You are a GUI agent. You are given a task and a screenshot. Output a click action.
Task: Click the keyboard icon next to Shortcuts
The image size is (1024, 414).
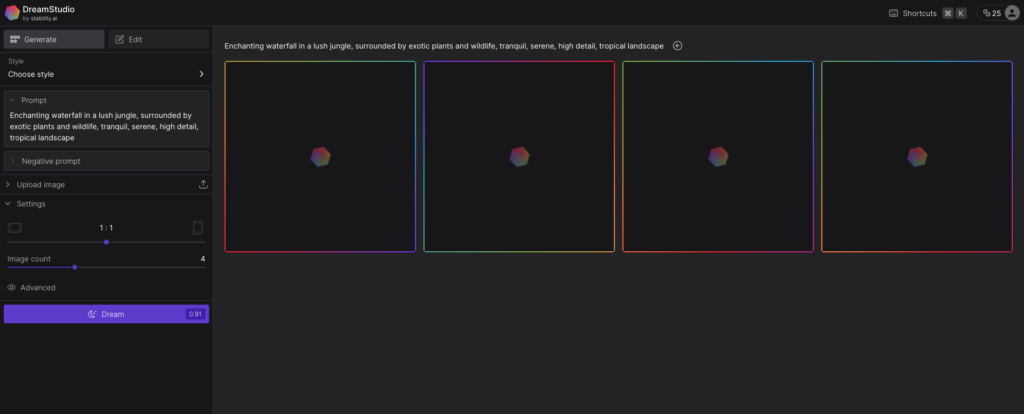[893, 13]
